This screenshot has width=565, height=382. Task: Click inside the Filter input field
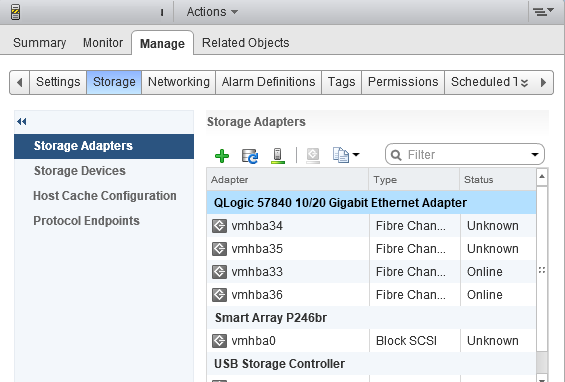point(465,155)
